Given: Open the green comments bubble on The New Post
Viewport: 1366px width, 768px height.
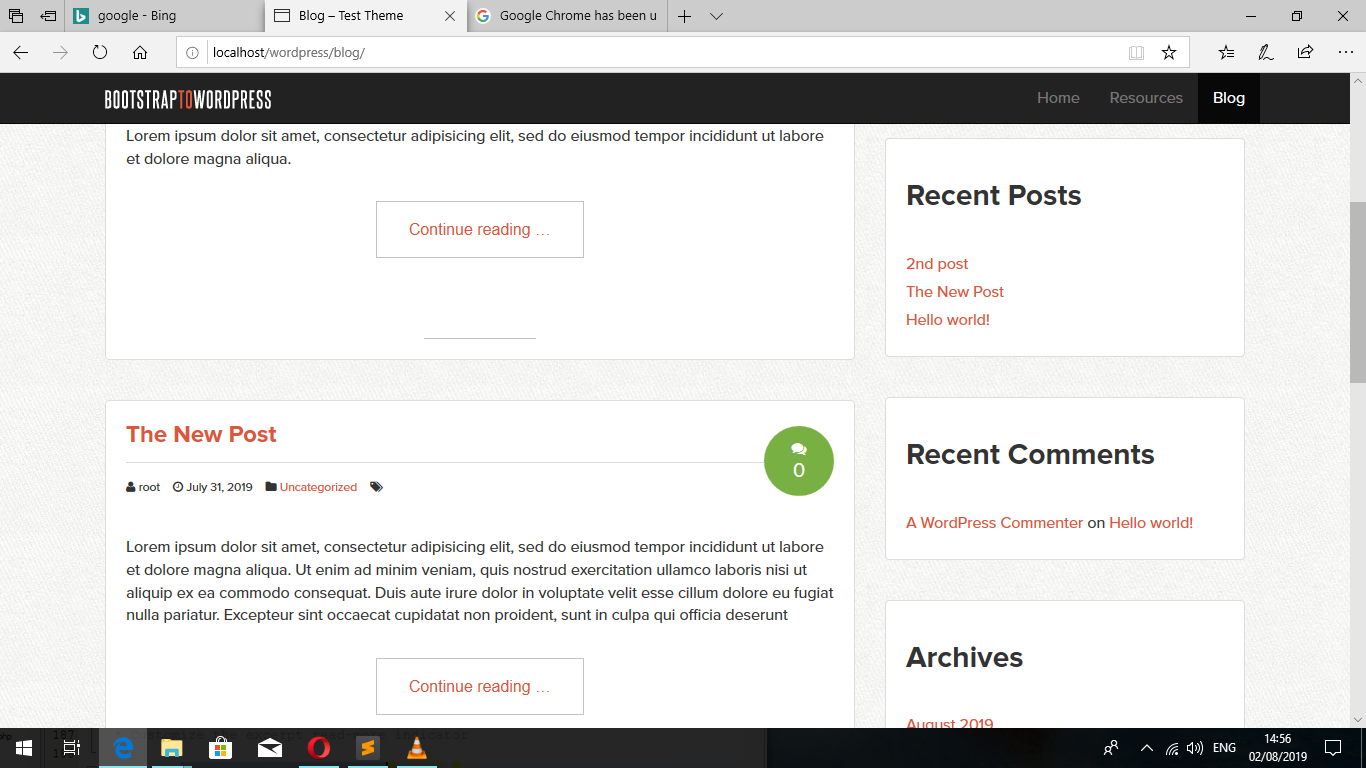Looking at the screenshot, I should 798,461.
